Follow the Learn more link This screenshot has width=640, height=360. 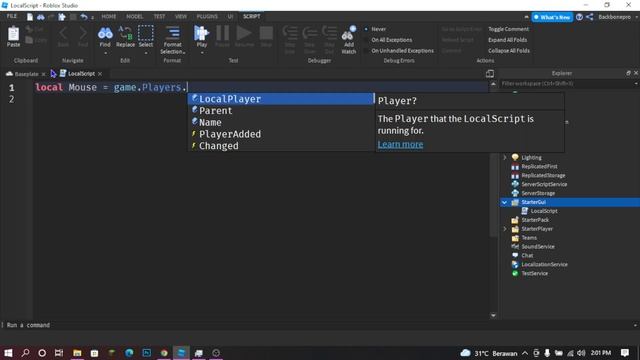(400, 144)
